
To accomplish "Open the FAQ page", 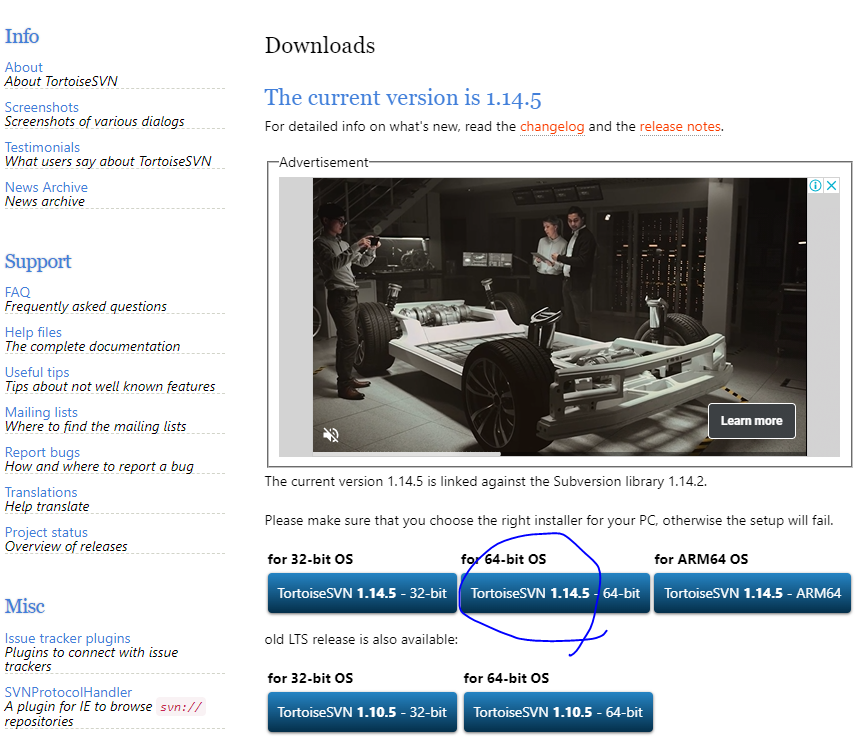I will click(x=18, y=292).
